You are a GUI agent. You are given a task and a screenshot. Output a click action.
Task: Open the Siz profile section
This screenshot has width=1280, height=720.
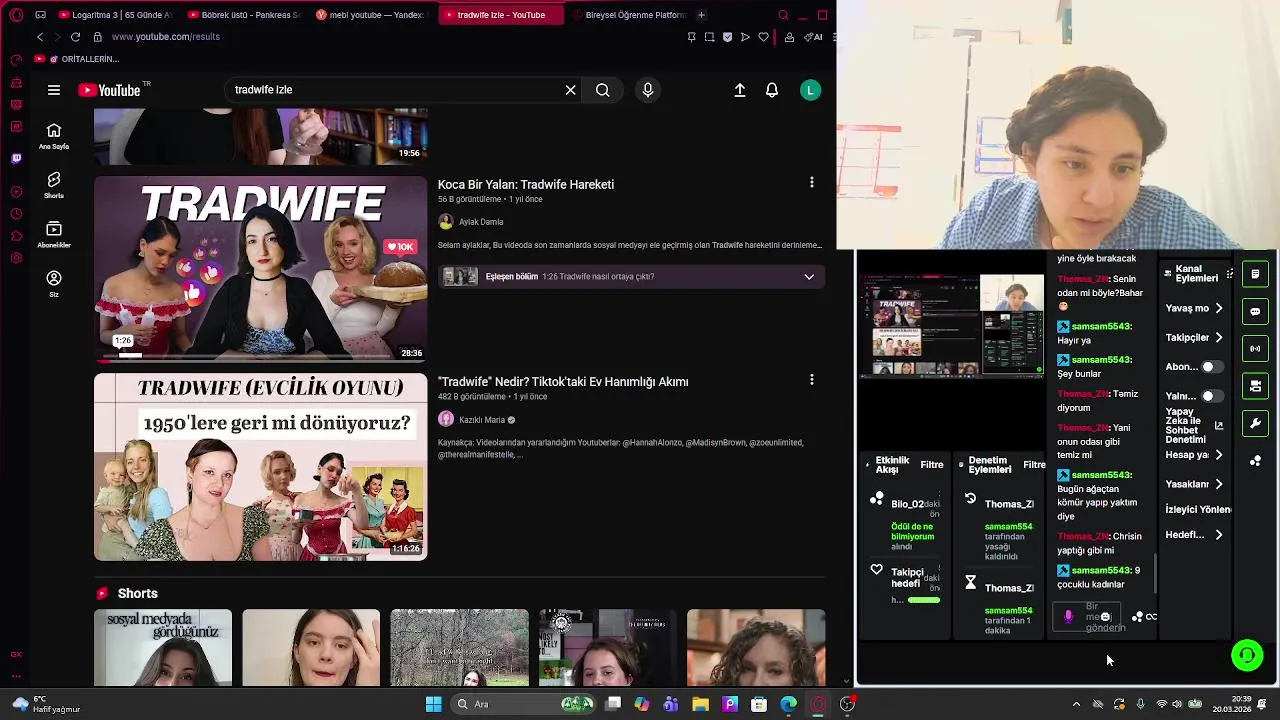coord(54,284)
